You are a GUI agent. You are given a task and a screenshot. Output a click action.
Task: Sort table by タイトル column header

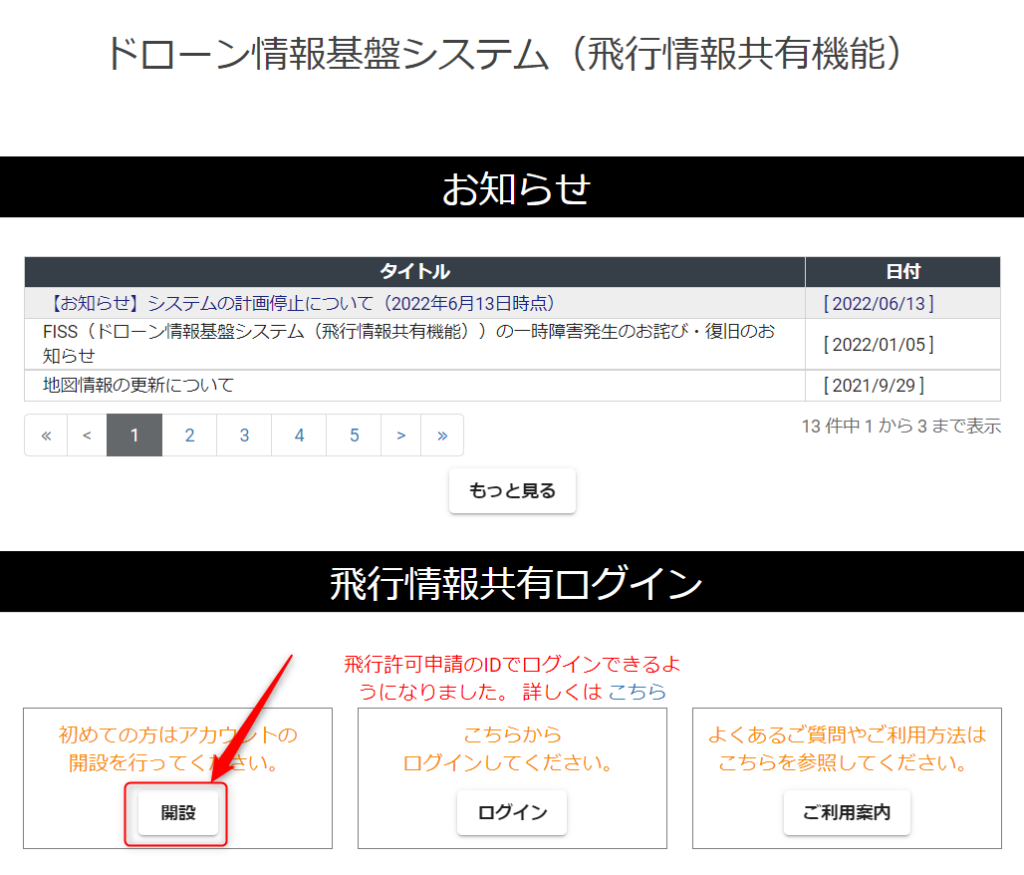coord(414,272)
